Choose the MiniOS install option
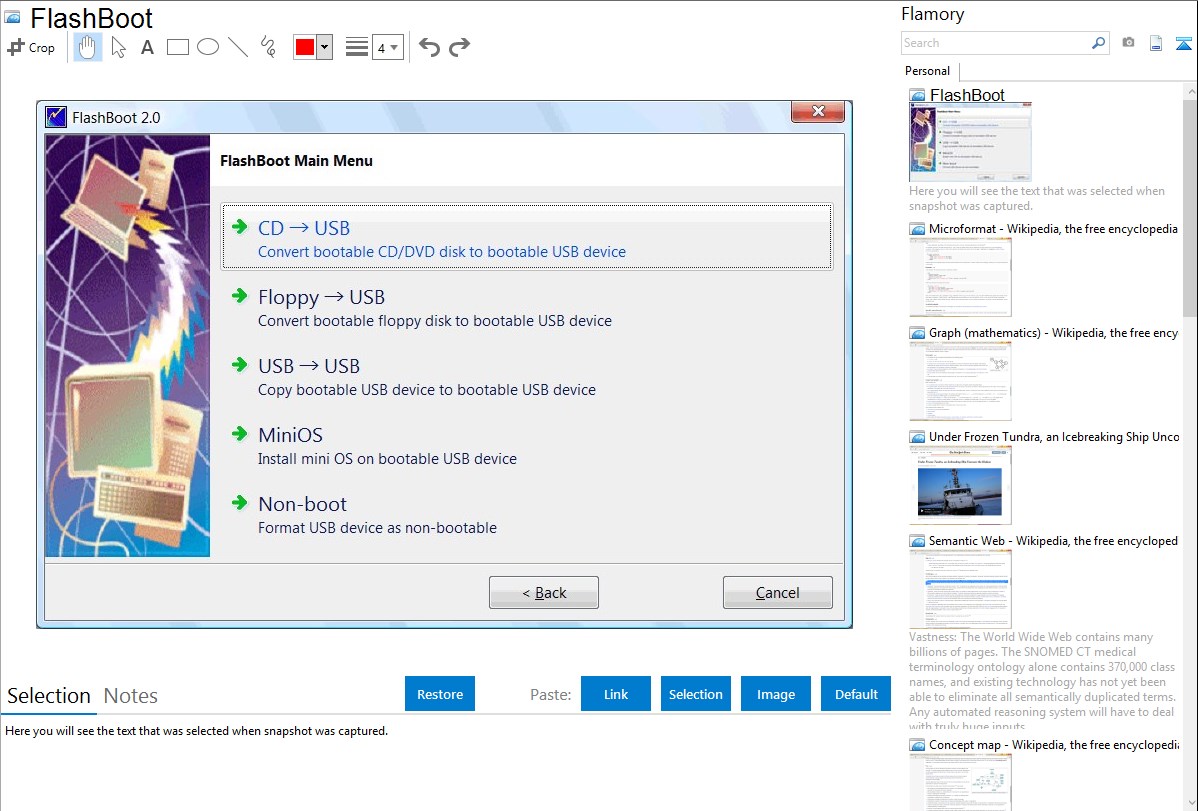Viewport: 1198px width, 811px height. 527,446
